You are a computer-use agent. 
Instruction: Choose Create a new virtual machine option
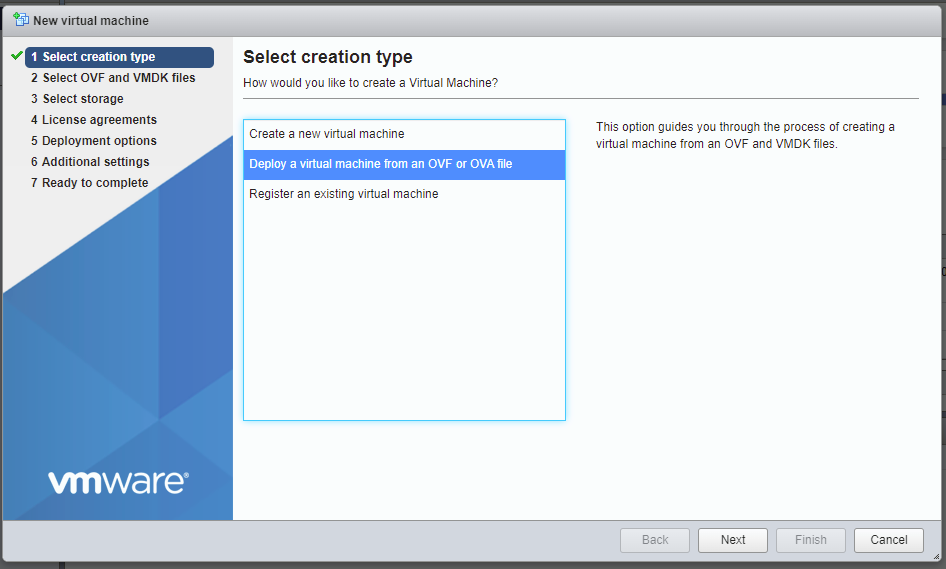[x=327, y=134]
